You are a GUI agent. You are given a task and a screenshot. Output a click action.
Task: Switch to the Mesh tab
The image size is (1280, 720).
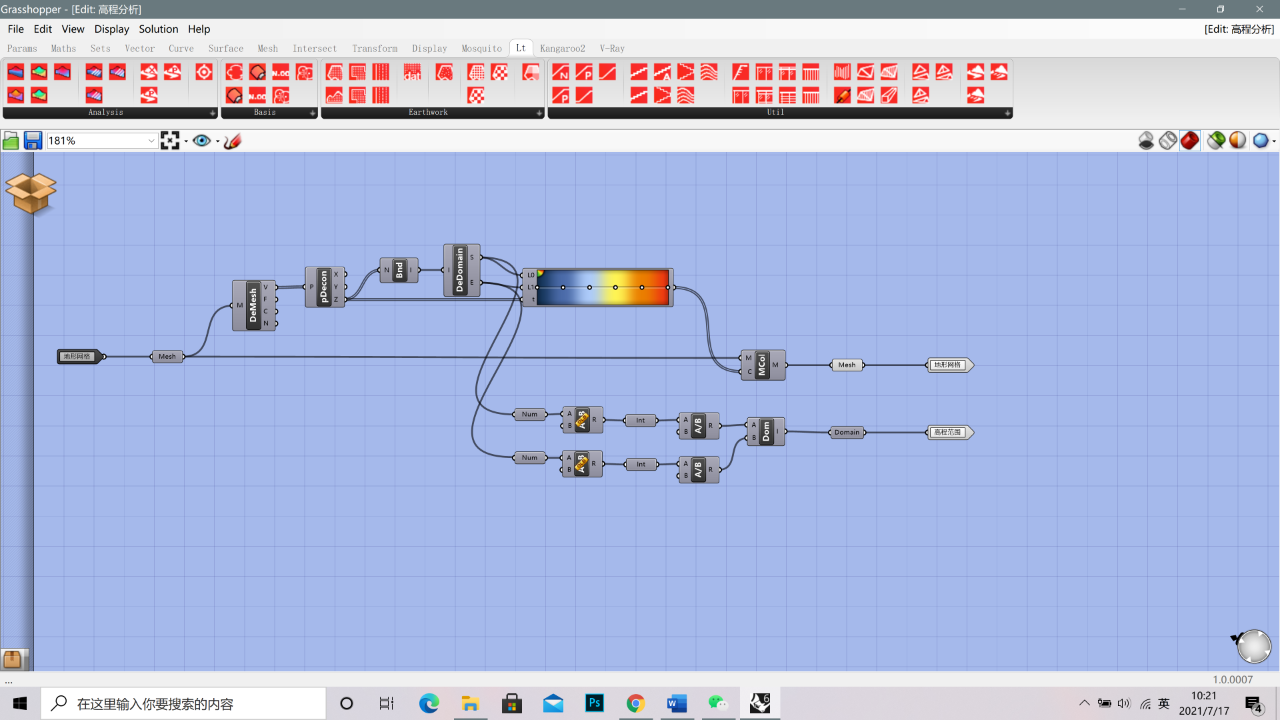267,48
